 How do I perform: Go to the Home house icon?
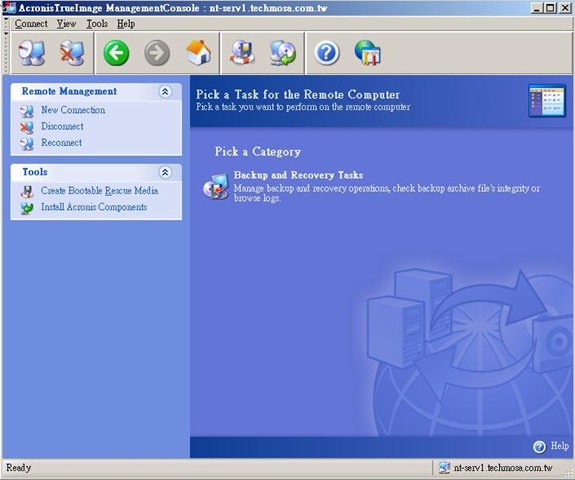coord(198,53)
